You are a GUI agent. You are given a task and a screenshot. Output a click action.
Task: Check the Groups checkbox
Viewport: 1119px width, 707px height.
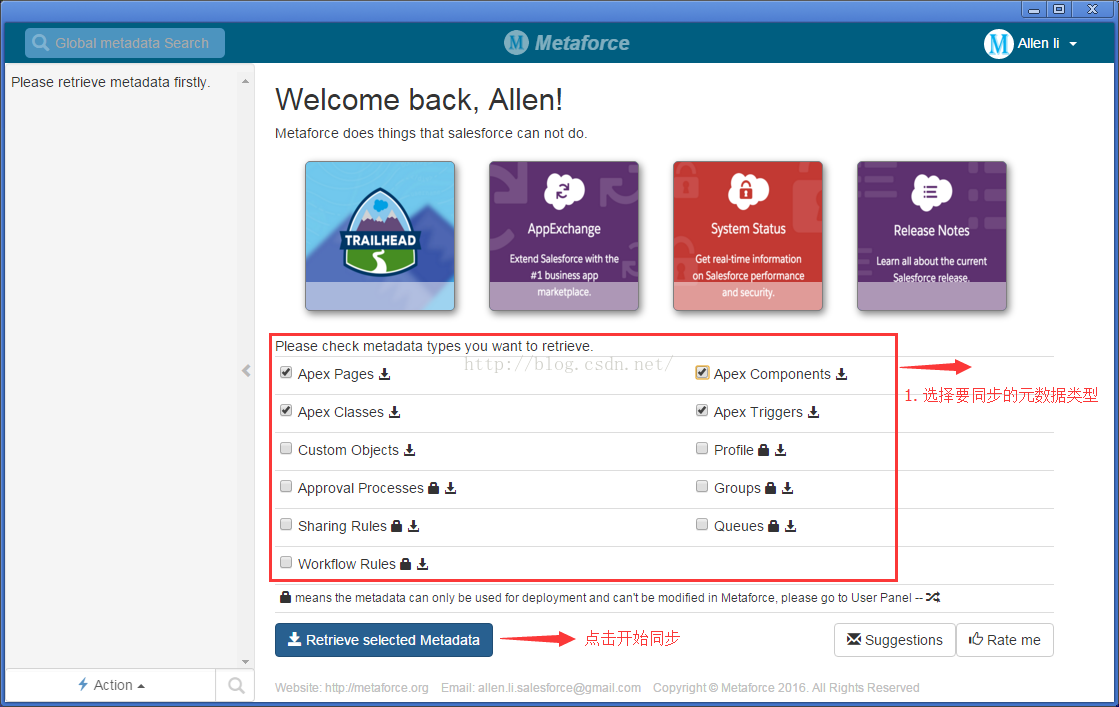[x=702, y=486]
